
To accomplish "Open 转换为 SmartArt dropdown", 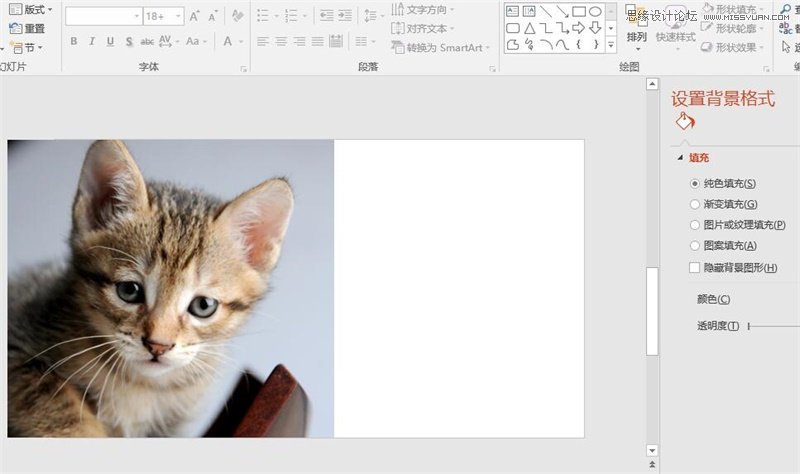I will pos(440,47).
